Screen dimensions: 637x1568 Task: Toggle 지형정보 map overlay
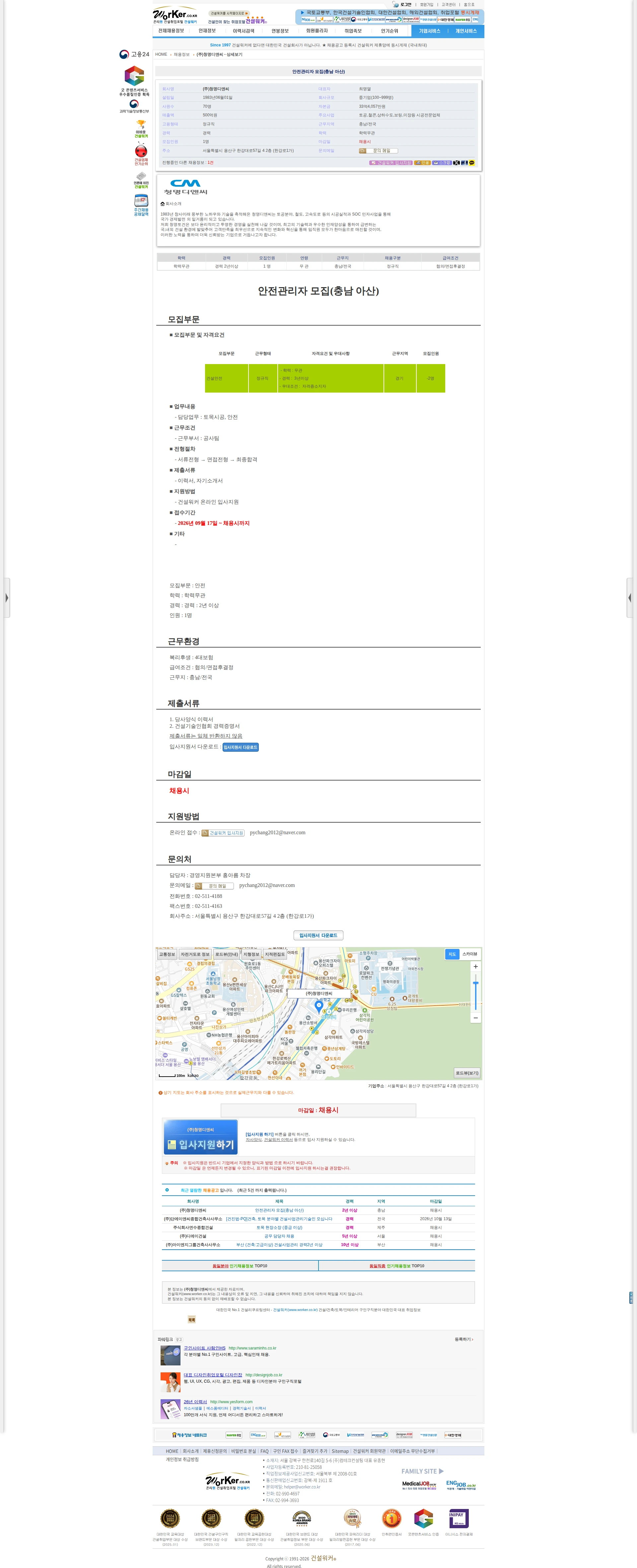click(251, 955)
